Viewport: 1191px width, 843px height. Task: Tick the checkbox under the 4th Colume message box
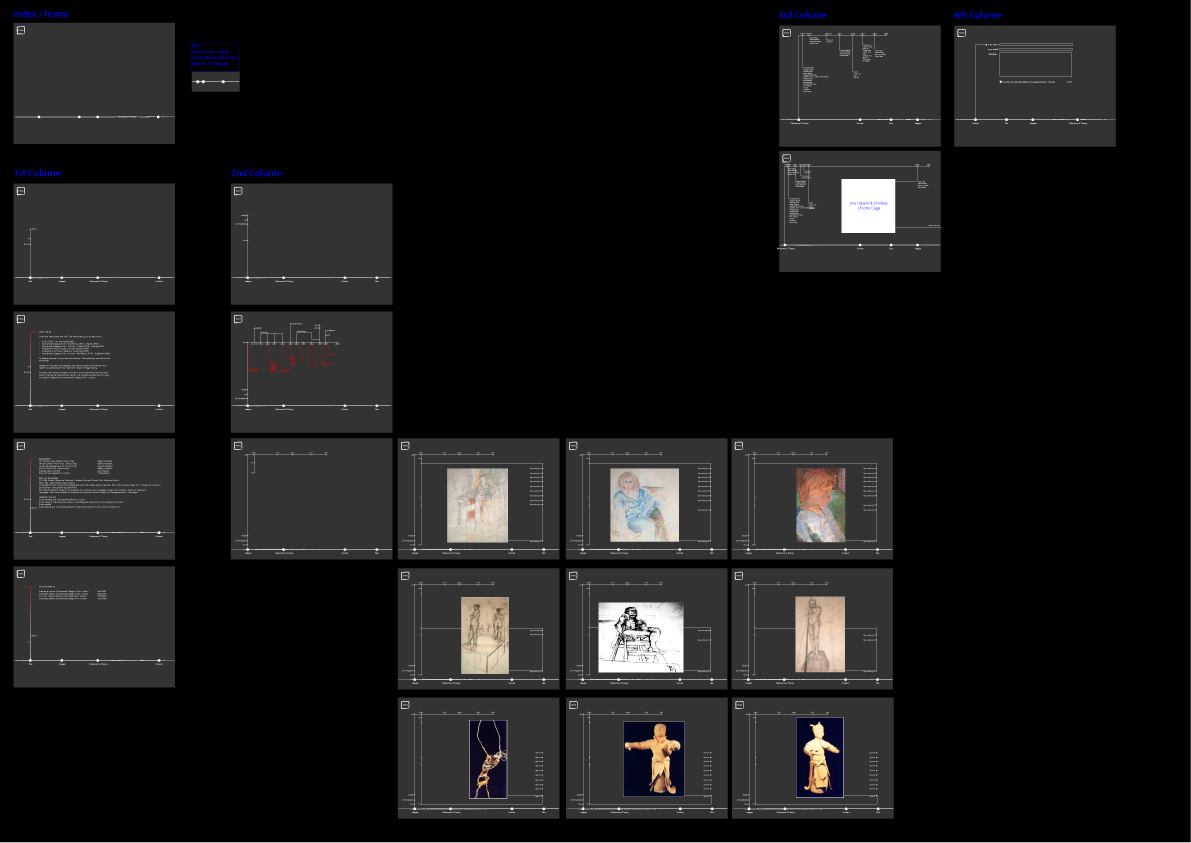(x=1002, y=82)
